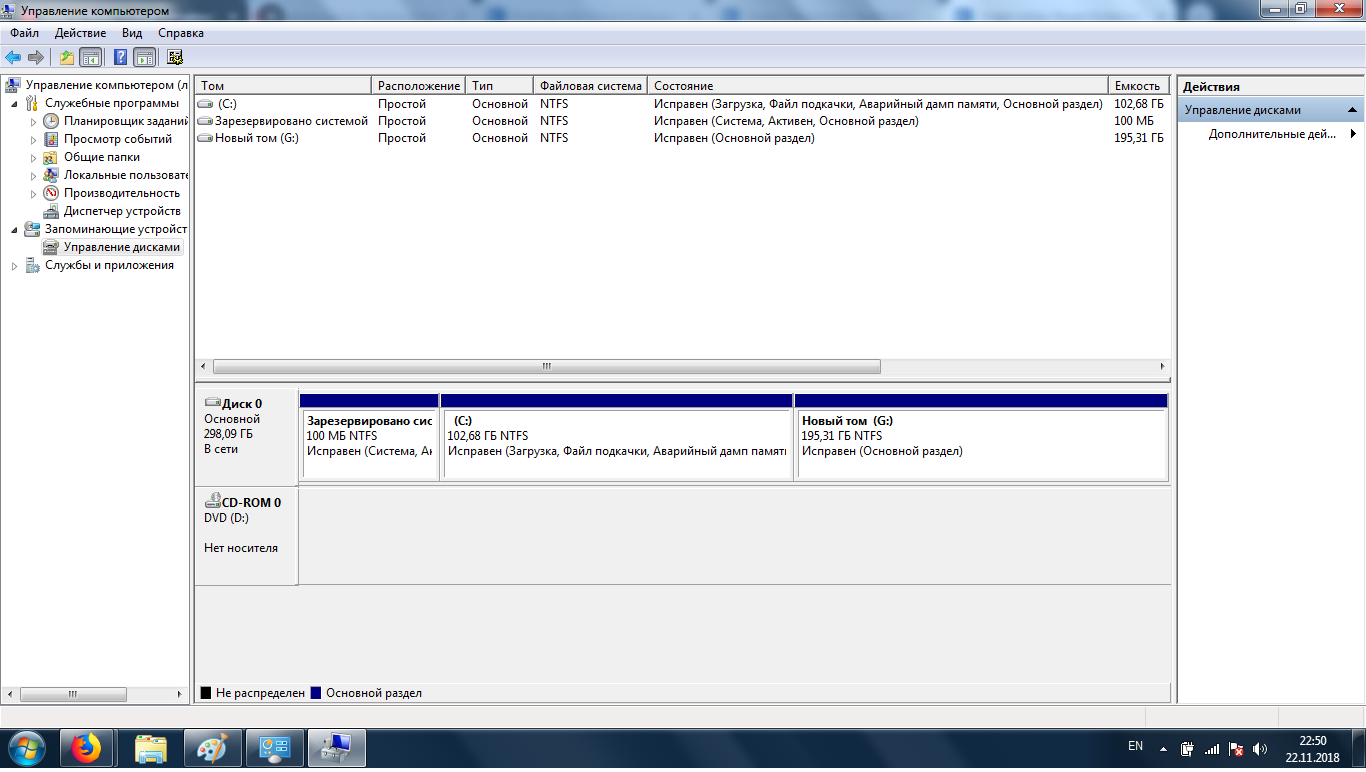Click the volume list horizontal scrollbar

(546, 367)
